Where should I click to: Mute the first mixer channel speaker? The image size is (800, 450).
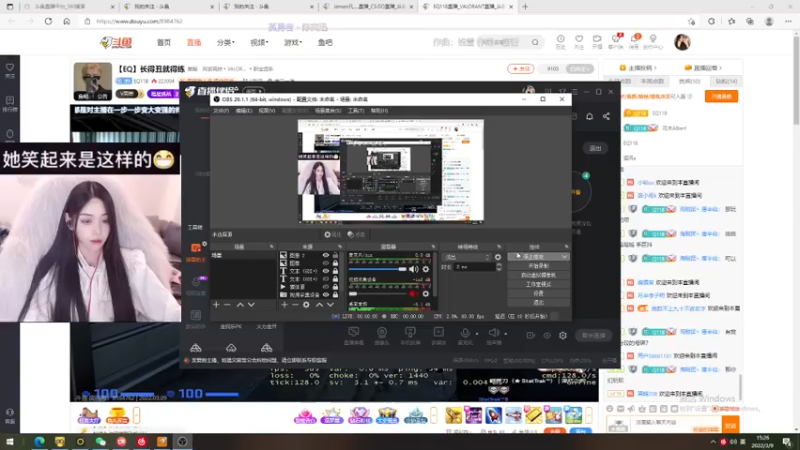point(414,269)
